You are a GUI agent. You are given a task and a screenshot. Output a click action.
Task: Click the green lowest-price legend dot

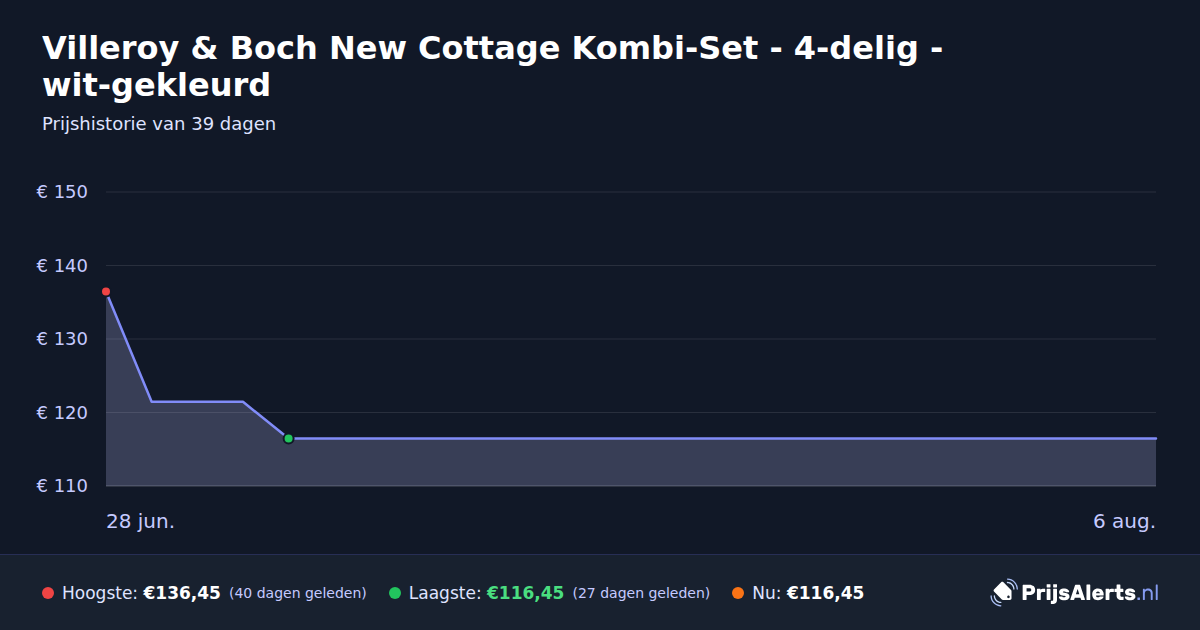point(395,593)
